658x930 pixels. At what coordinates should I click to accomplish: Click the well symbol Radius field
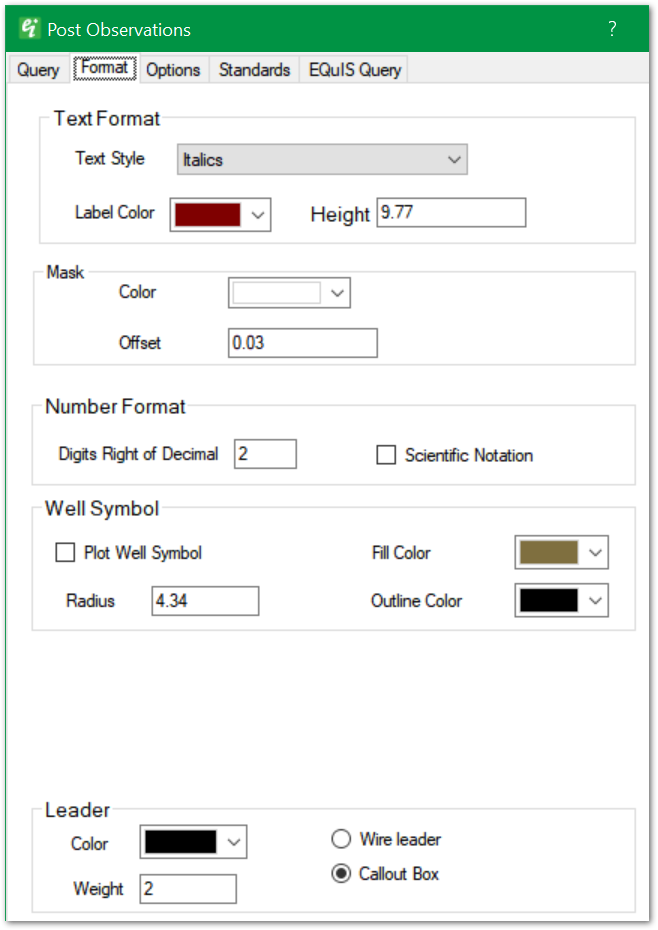[205, 601]
